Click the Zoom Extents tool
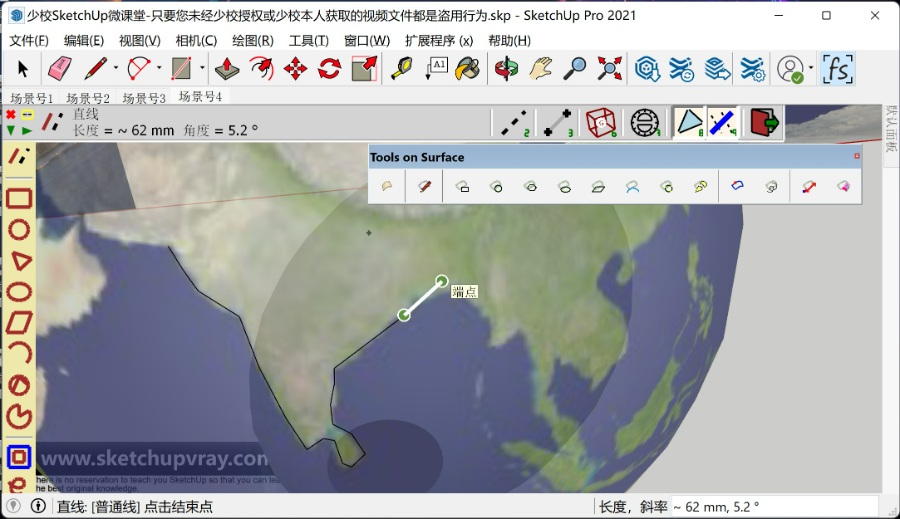 [609, 69]
